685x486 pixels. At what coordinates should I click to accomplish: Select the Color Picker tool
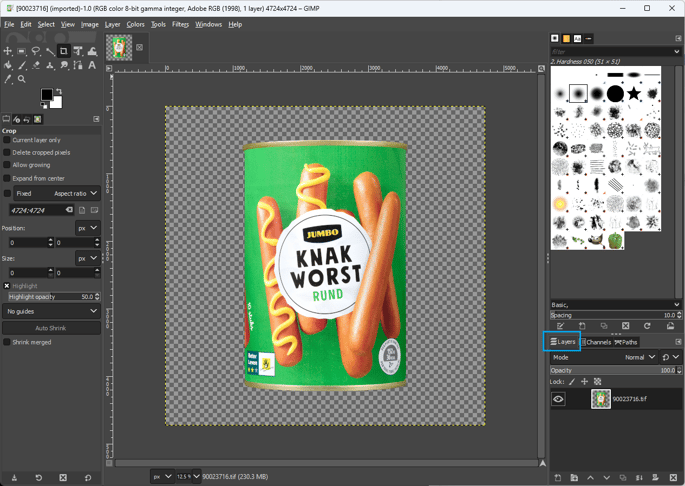point(7,79)
